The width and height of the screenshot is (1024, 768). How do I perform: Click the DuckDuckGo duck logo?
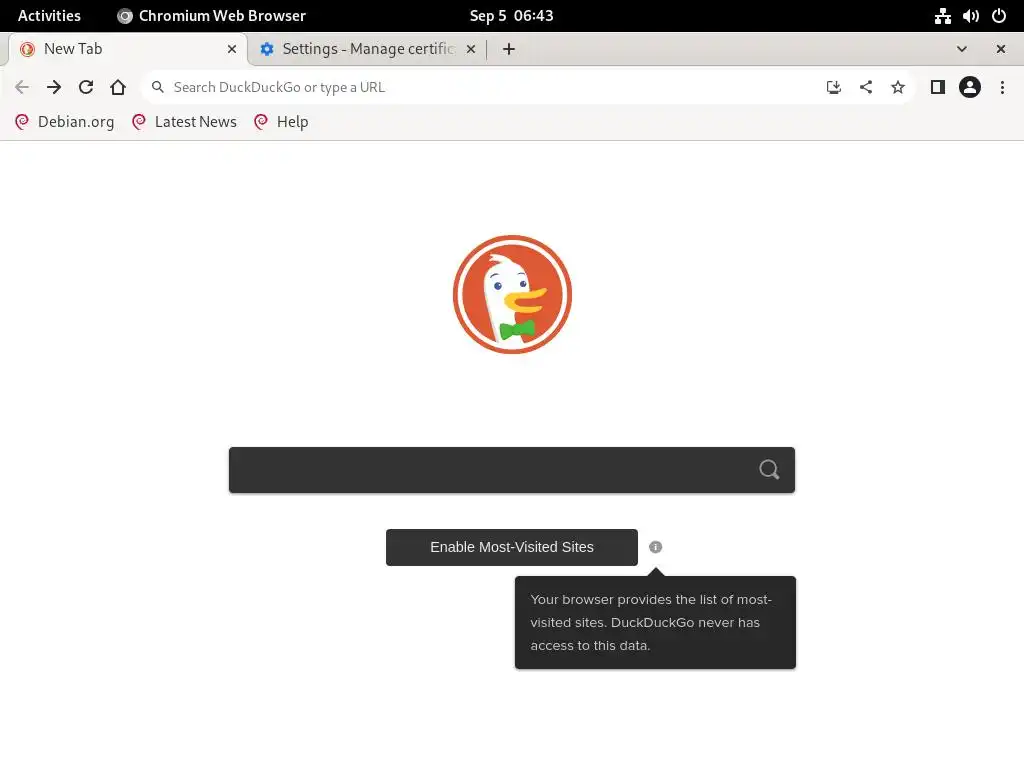tap(512, 295)
